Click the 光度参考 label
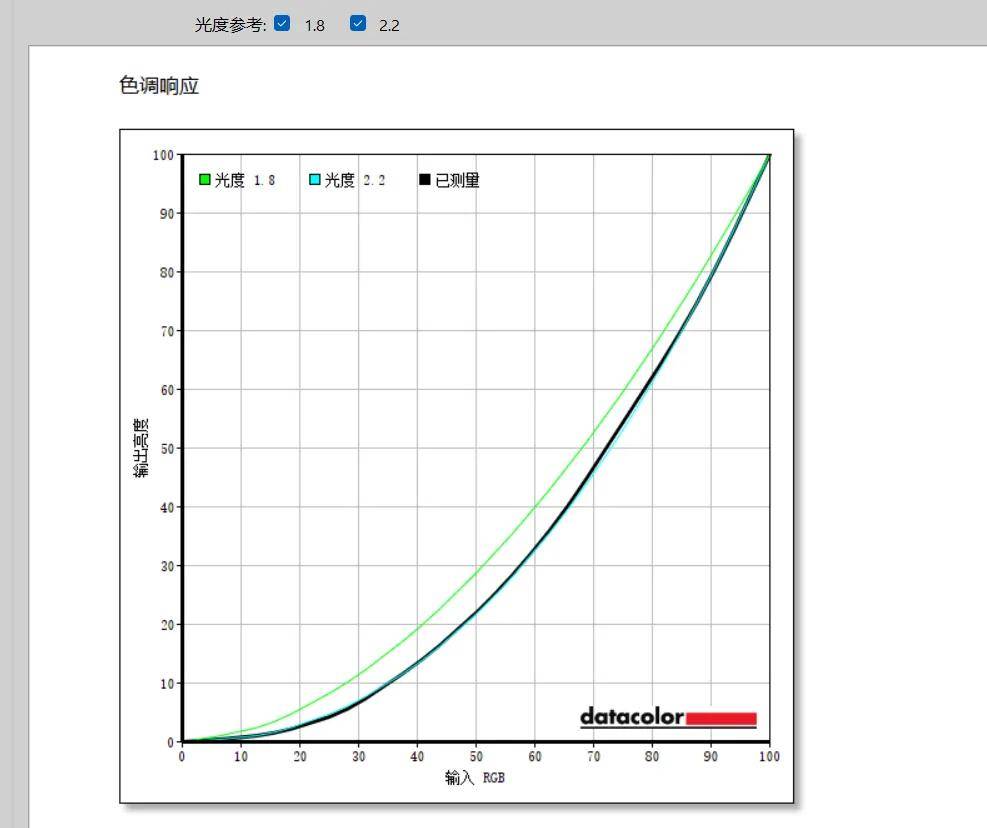Viewport: 987px width, 828px height. 230,25
